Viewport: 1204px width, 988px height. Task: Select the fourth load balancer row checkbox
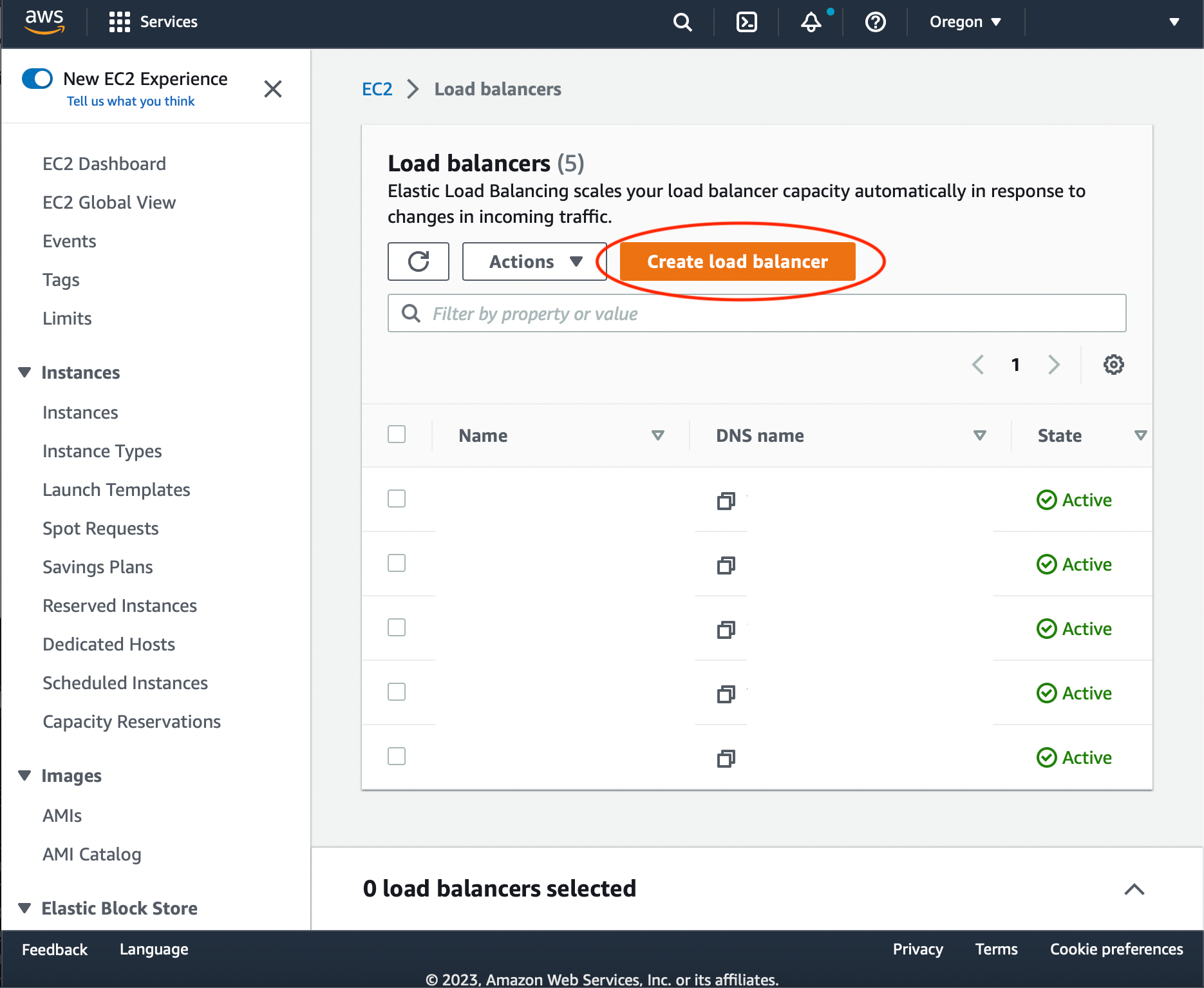click(x=397, y=692)
